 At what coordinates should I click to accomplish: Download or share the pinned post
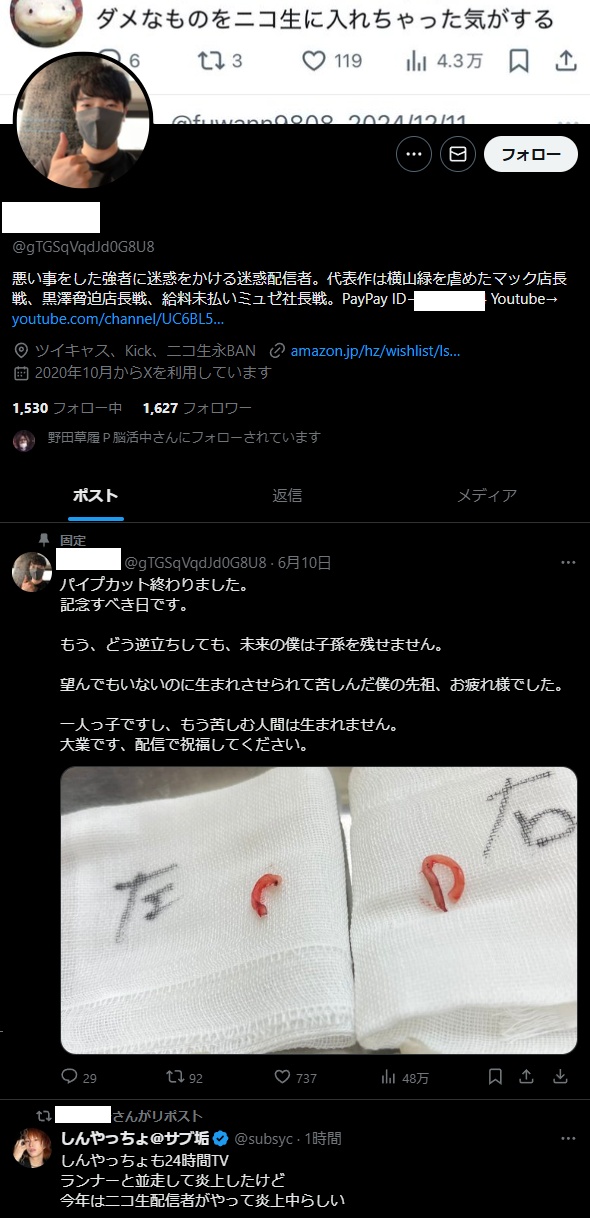pyautogui.click(x=561, y=1077)
